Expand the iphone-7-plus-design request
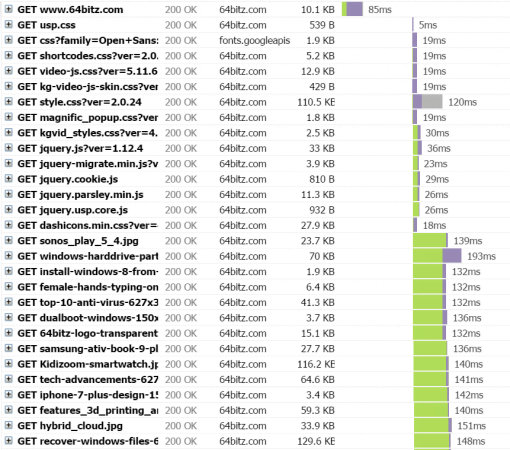510x450 pixels. 9,394
